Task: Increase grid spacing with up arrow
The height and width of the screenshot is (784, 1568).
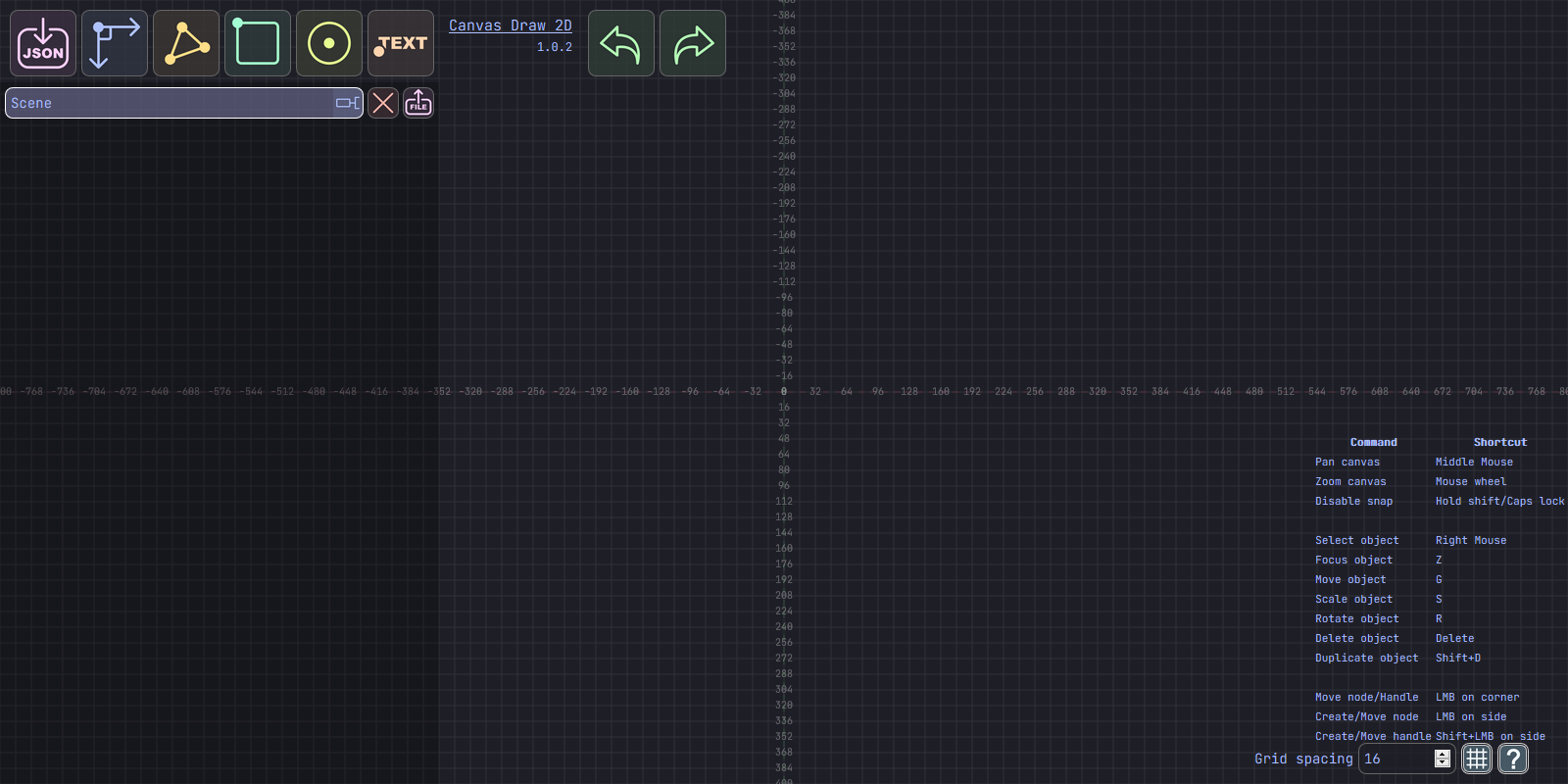Action: tap(1443, 754)
